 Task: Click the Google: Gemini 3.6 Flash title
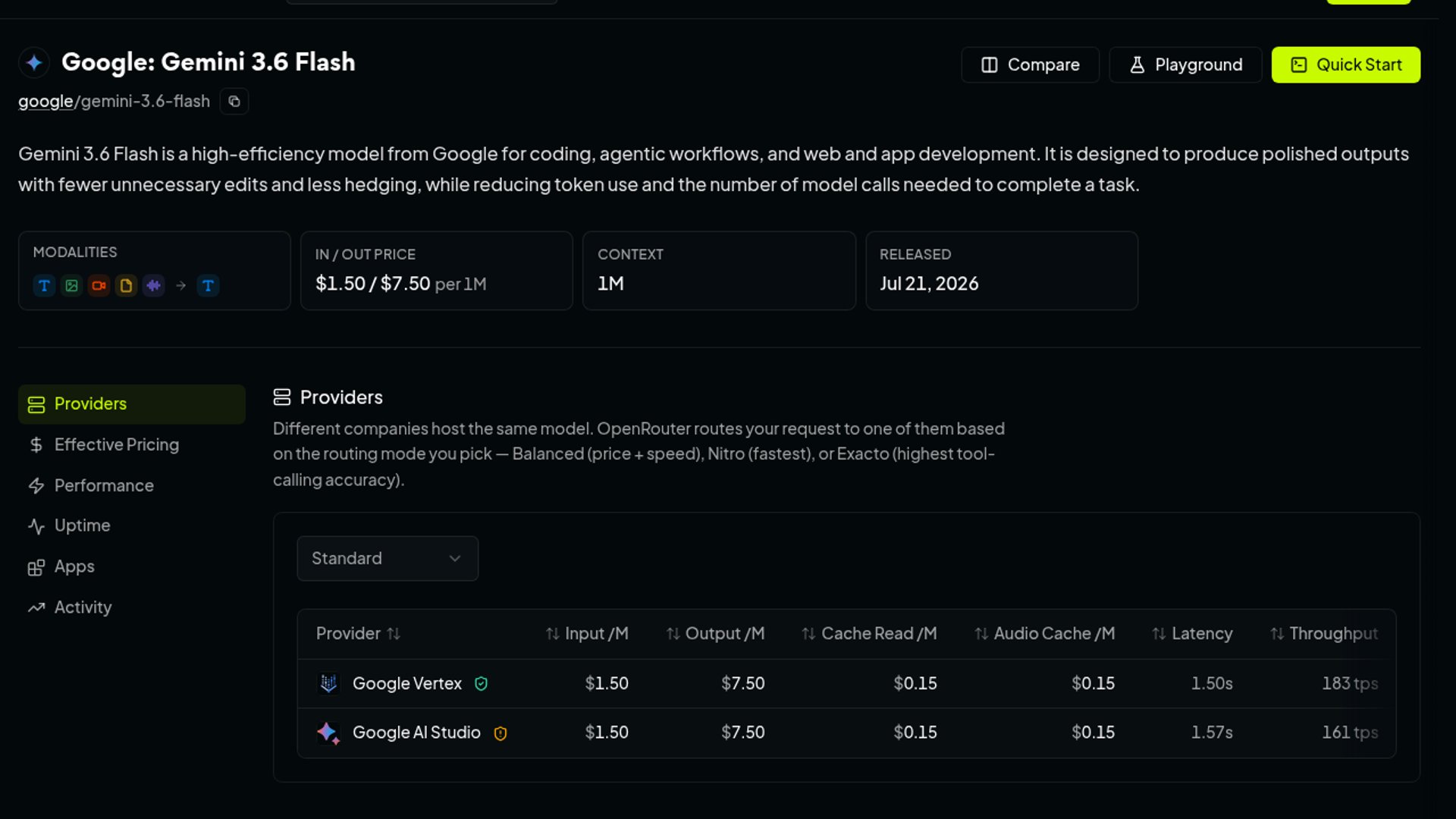pos(209,62)
